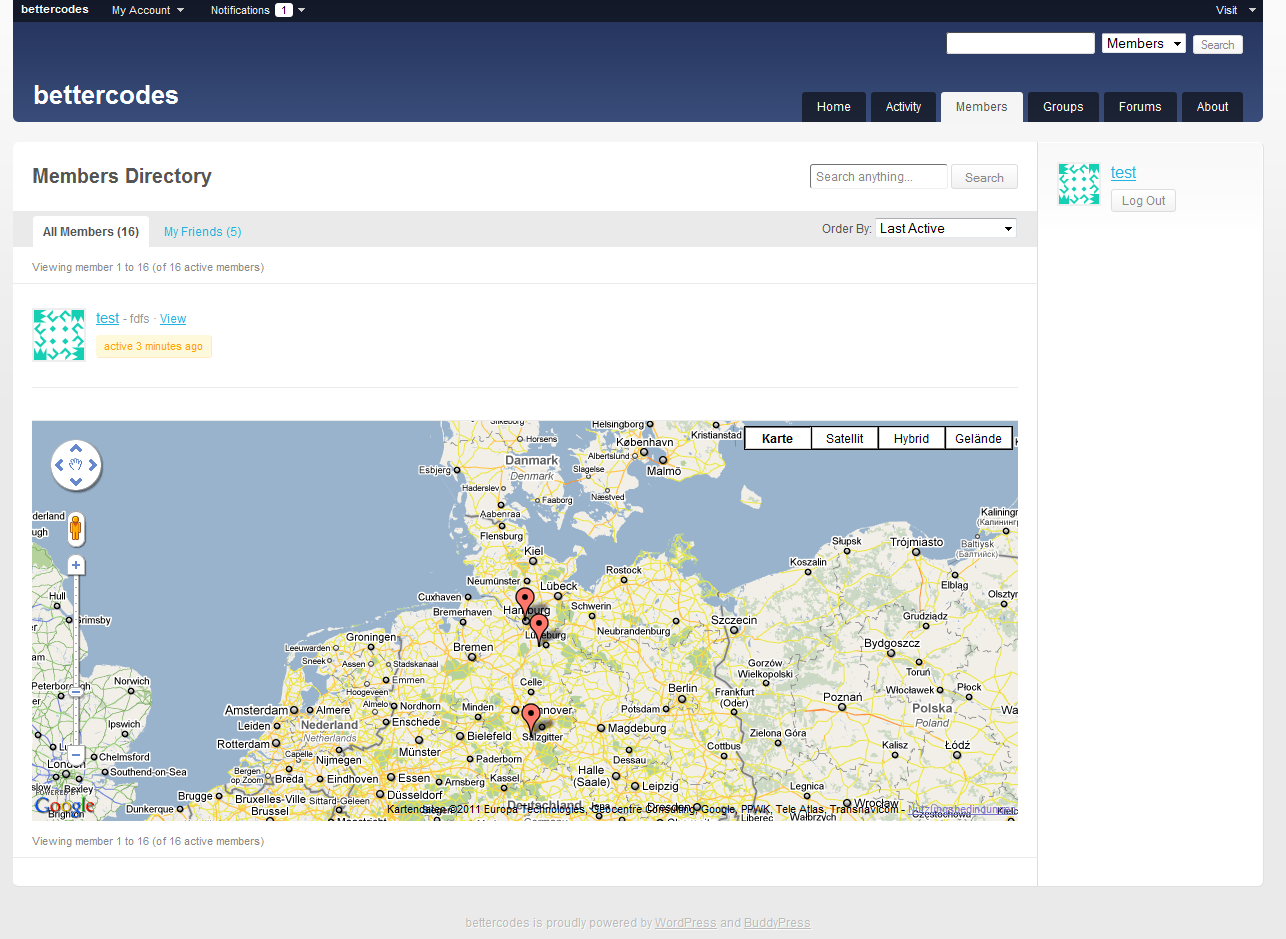
Task: Switch map type to Hybrid
Action: [911, 438]
